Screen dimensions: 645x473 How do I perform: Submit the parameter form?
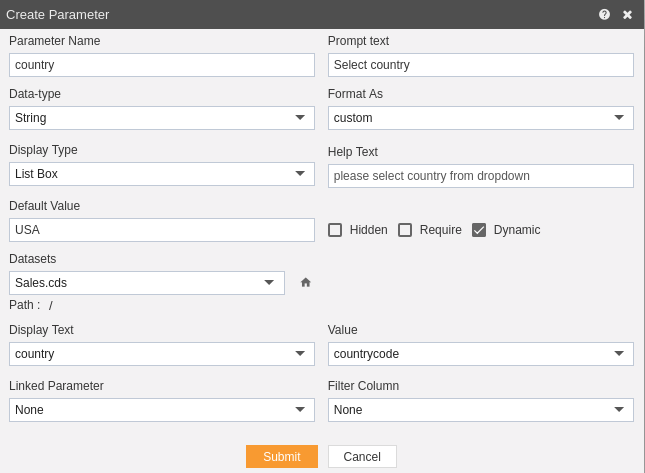point(282,457)
